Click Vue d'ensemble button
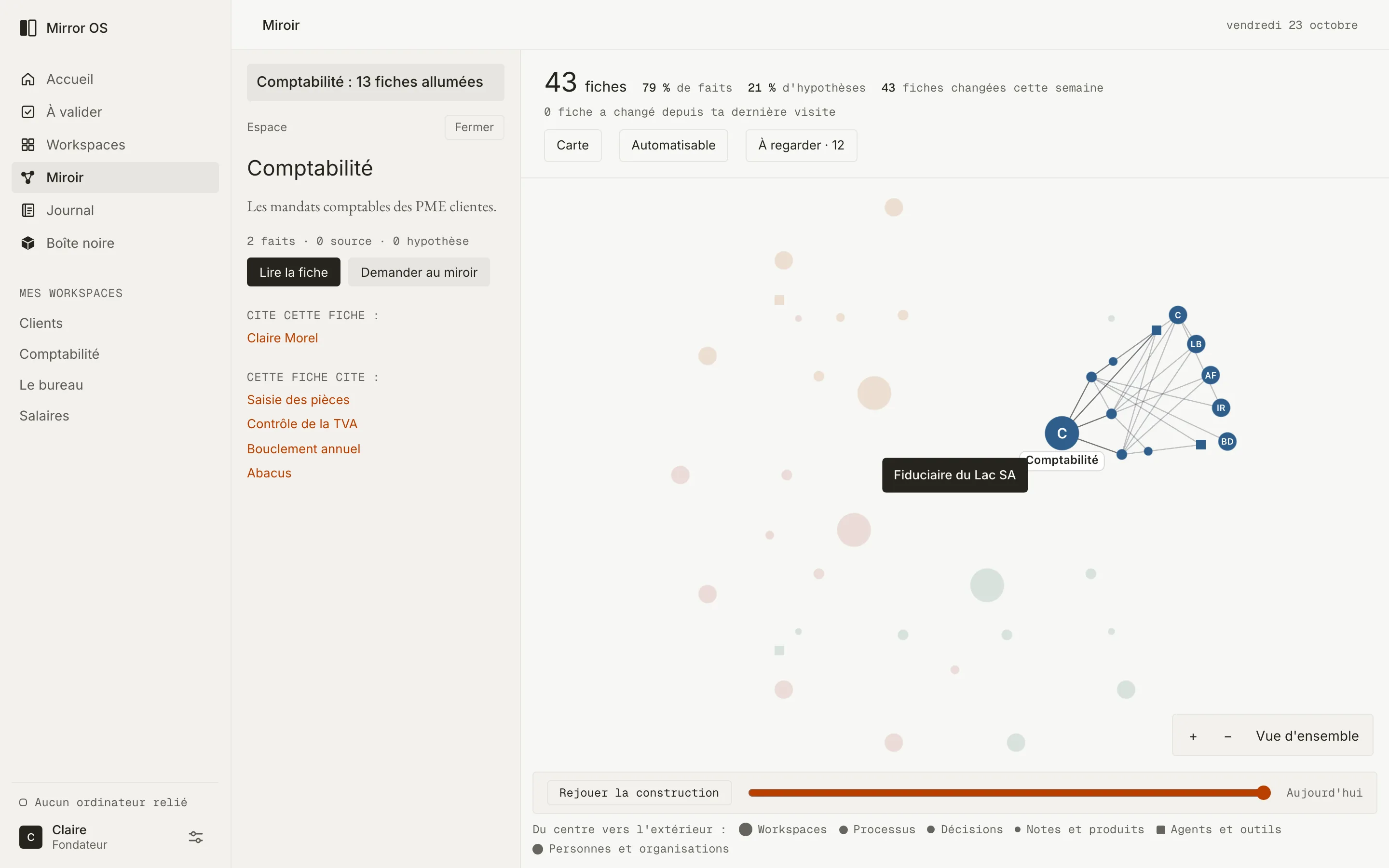The image size is (1389, 868). point(1307,736)
